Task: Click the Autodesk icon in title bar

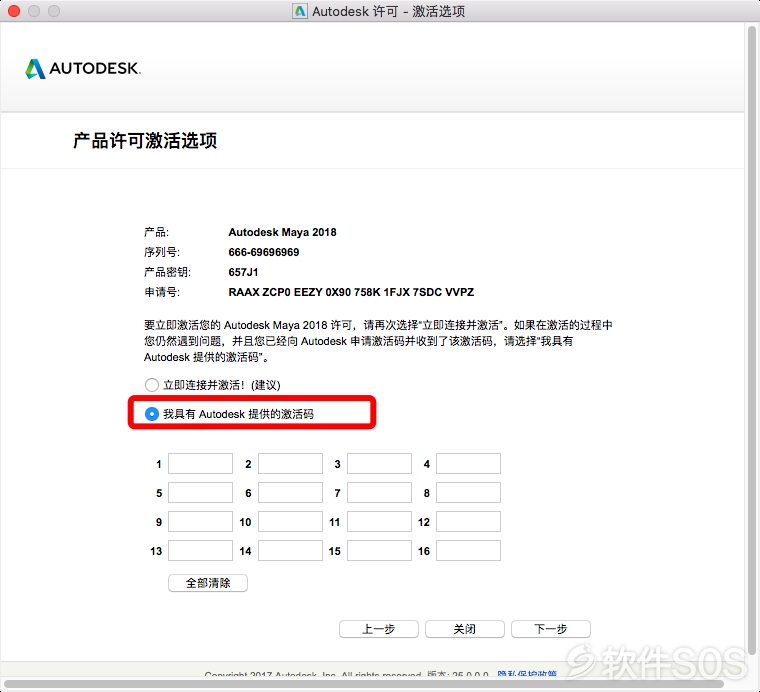Action: [x=300, y=11]
